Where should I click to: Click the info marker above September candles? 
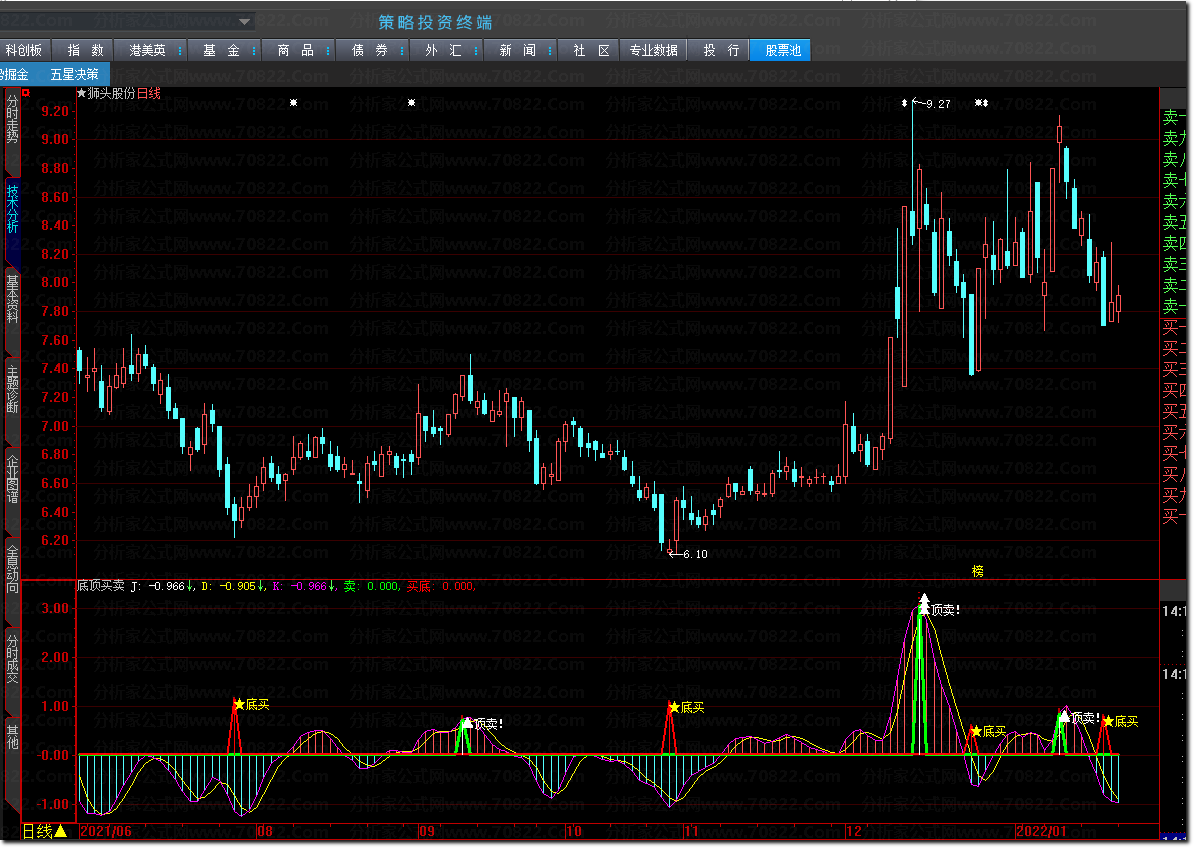(x=412, y=102)
